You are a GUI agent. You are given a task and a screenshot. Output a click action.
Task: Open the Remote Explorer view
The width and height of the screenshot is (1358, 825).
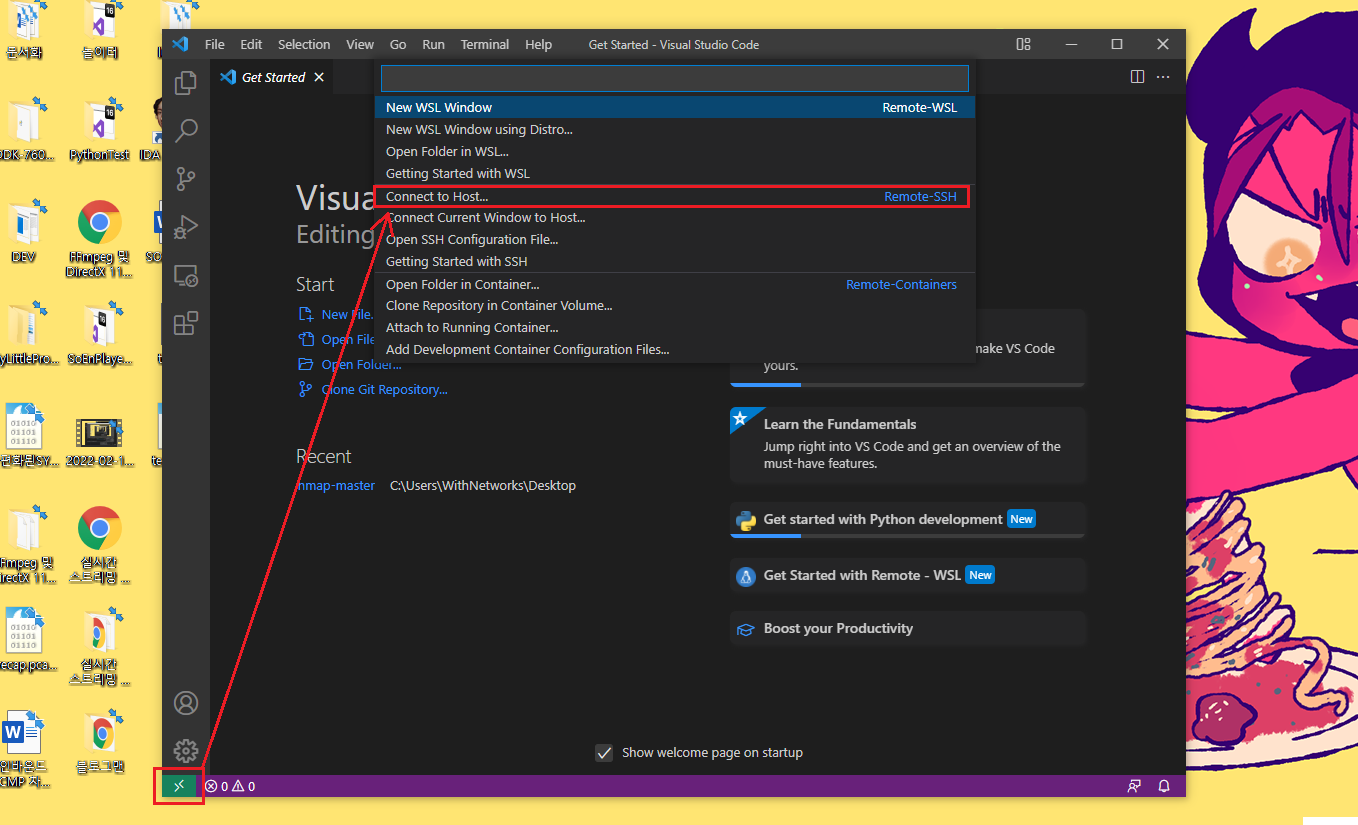point(186,275)
